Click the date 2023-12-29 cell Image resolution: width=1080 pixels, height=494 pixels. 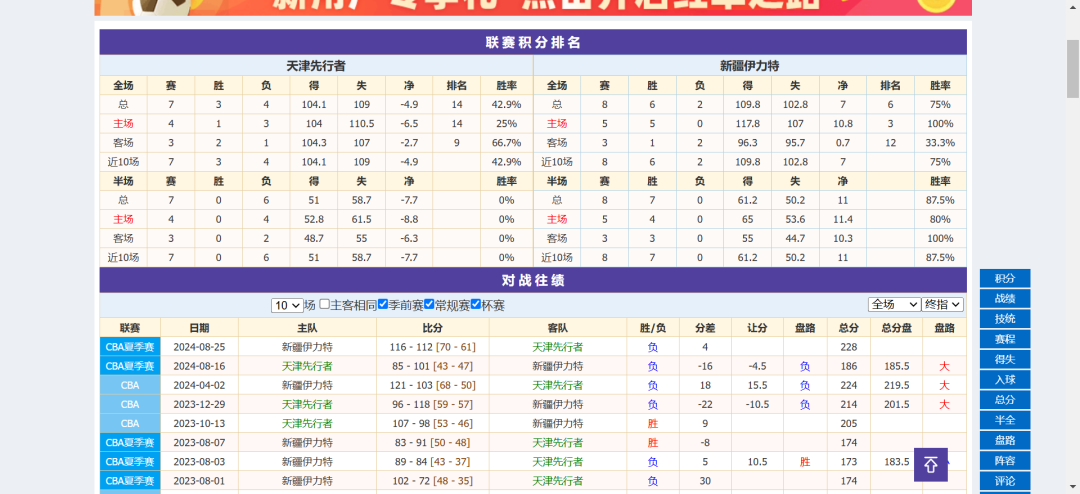200,404
